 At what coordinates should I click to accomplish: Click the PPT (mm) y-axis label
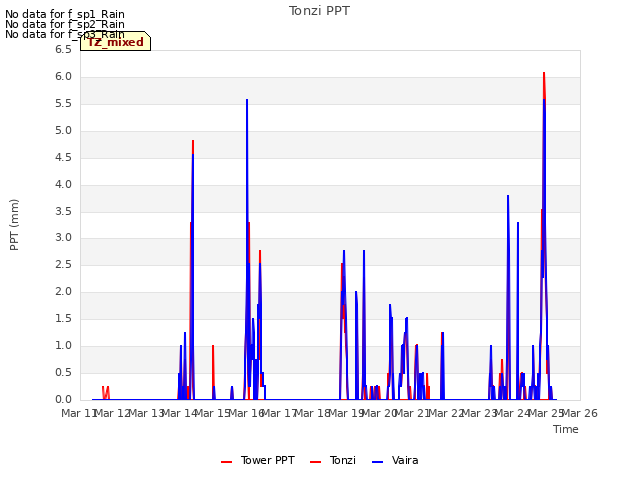(14, 224)
